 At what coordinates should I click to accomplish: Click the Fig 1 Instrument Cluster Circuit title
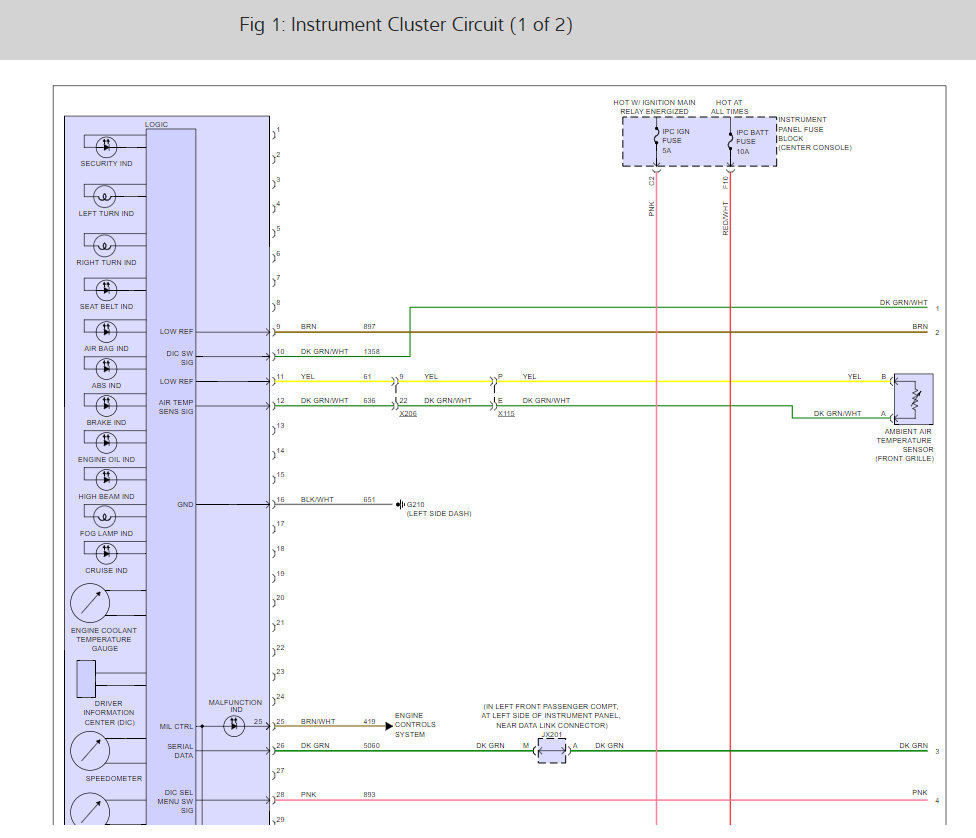[406, 25]
